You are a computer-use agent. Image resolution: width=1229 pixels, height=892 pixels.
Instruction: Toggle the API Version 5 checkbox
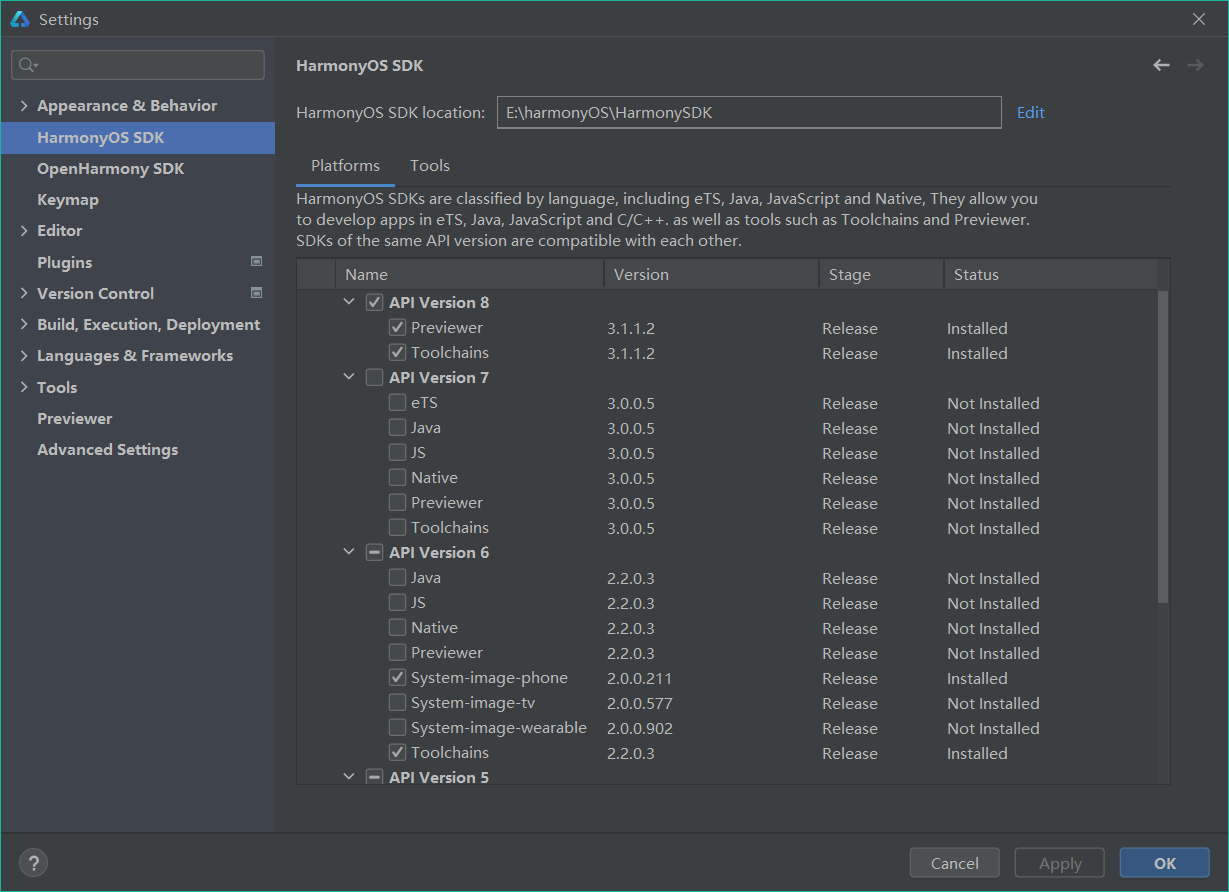point(374,777)
